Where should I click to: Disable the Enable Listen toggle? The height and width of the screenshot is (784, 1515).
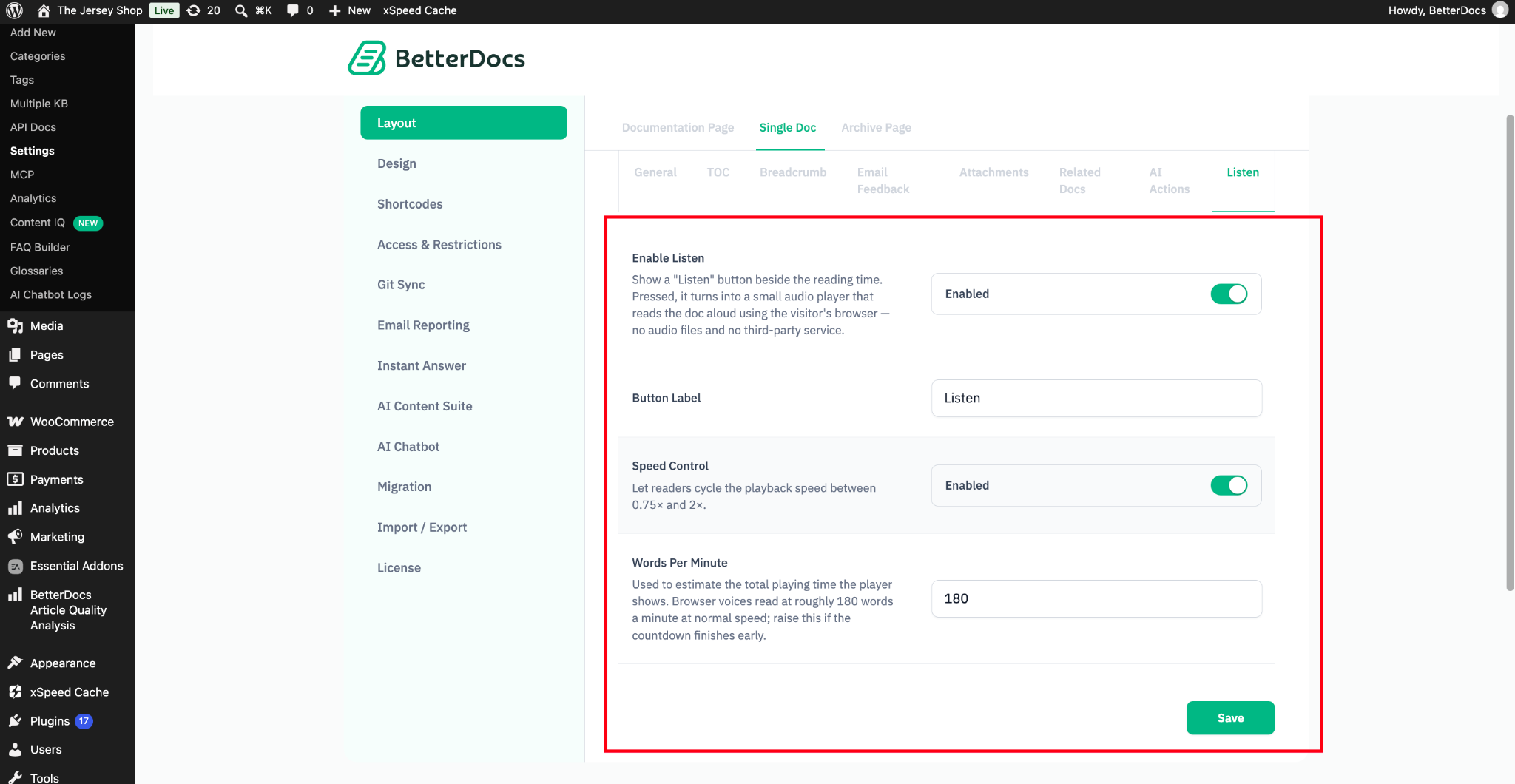1229,294
